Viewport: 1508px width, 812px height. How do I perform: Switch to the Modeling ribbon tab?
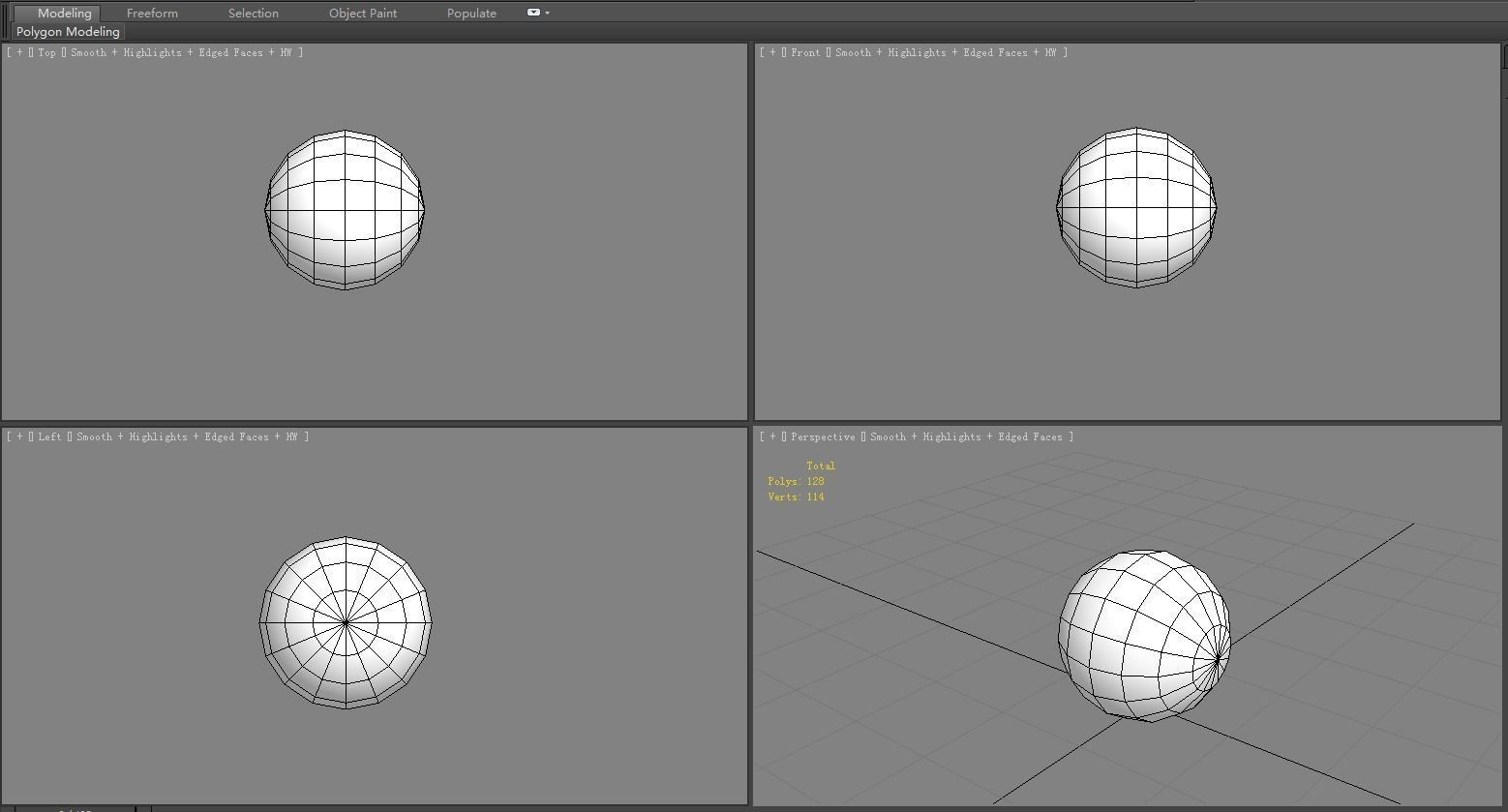pyautogui.click(x=64, y=13)
